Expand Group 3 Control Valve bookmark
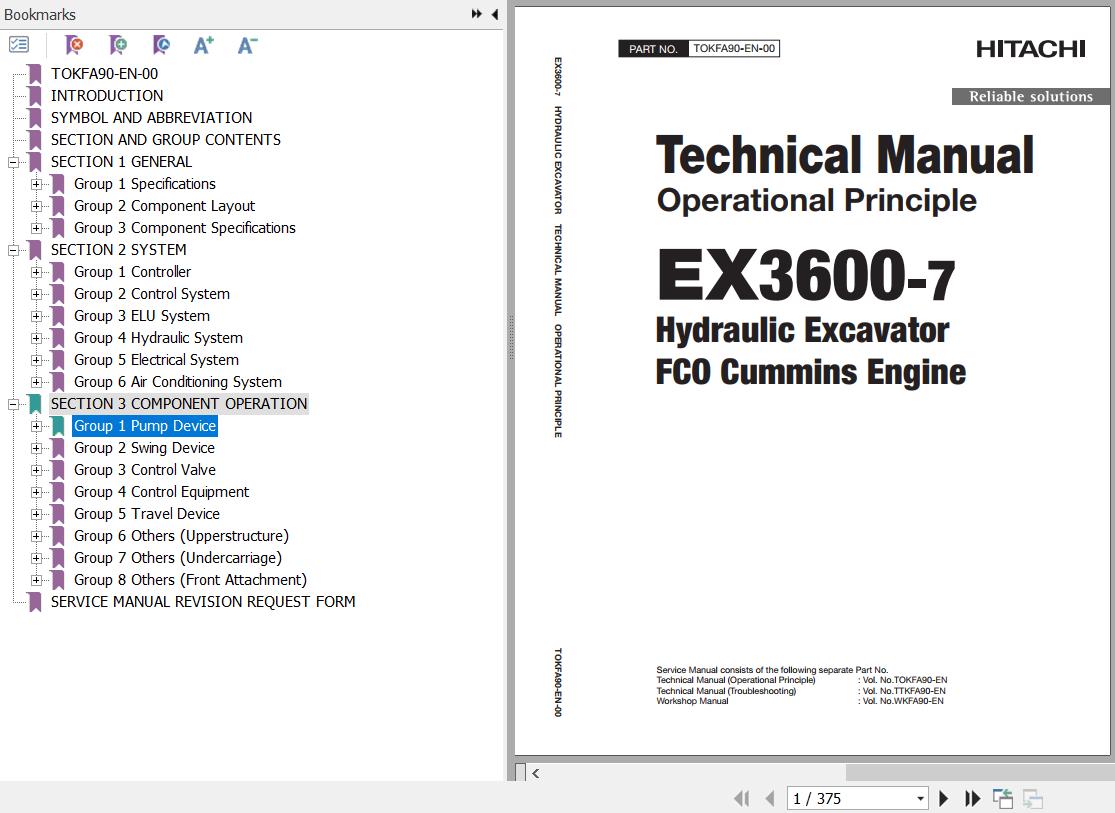 point(36,470)
